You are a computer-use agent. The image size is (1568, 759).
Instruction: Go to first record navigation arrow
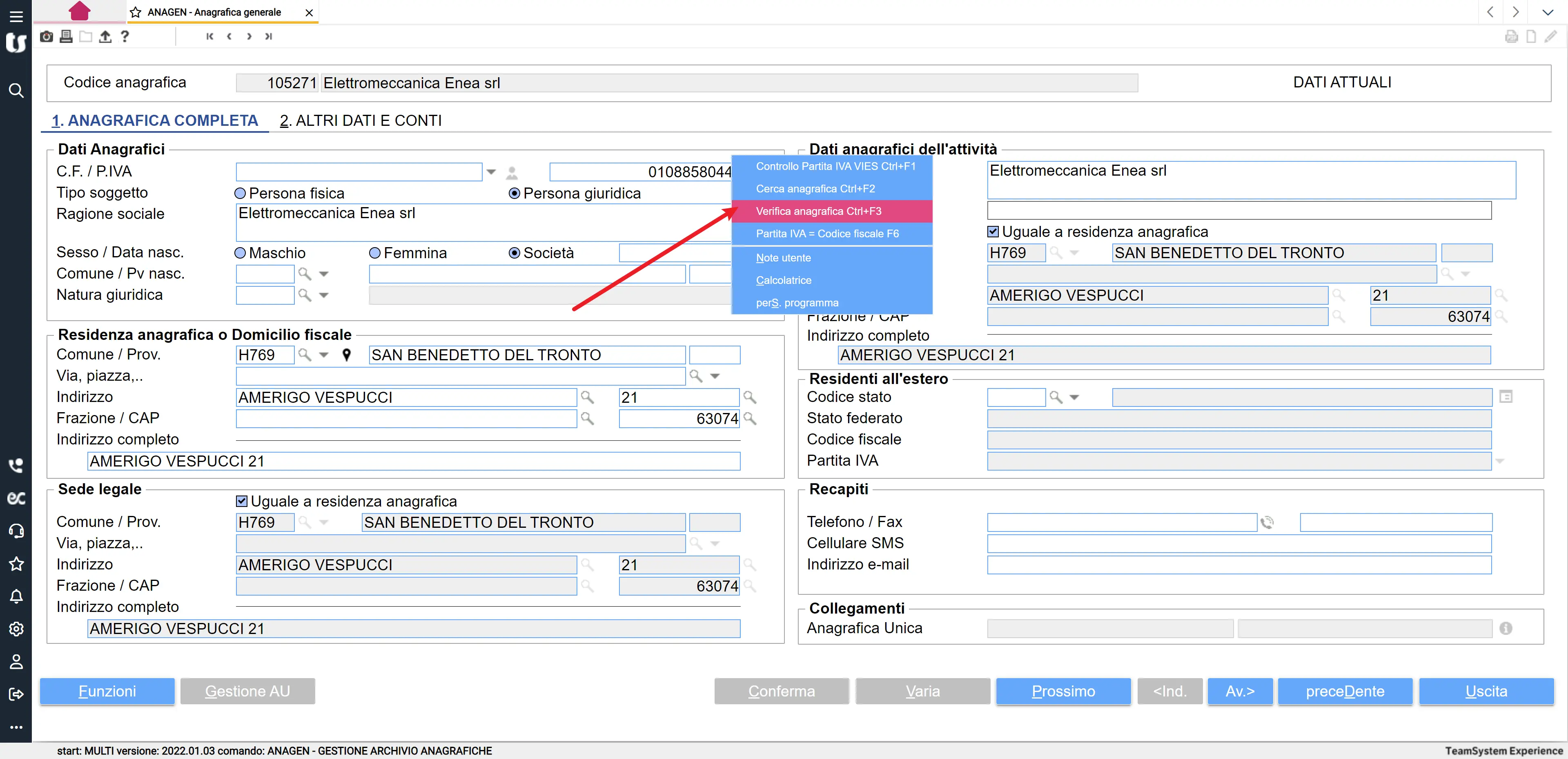click(209, 36)
